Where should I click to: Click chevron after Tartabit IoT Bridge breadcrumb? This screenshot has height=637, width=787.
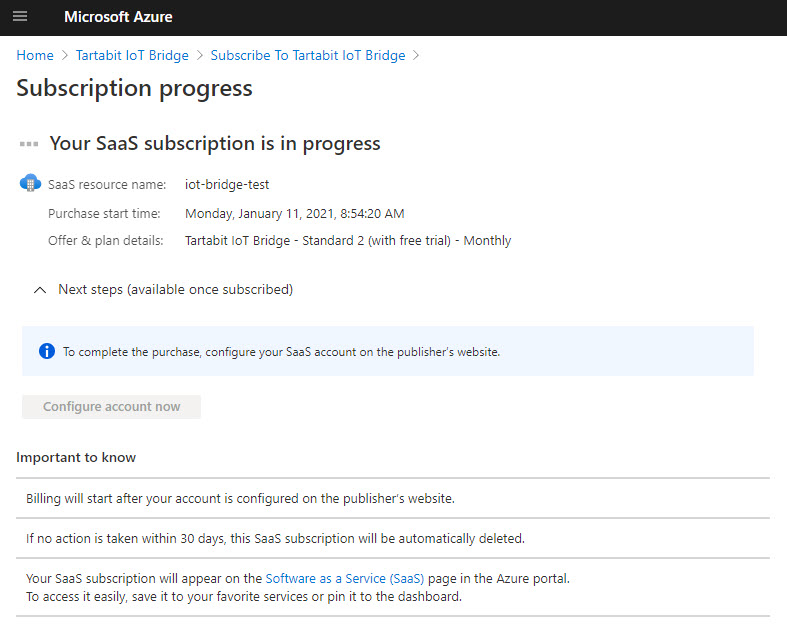tap(200, 55)
